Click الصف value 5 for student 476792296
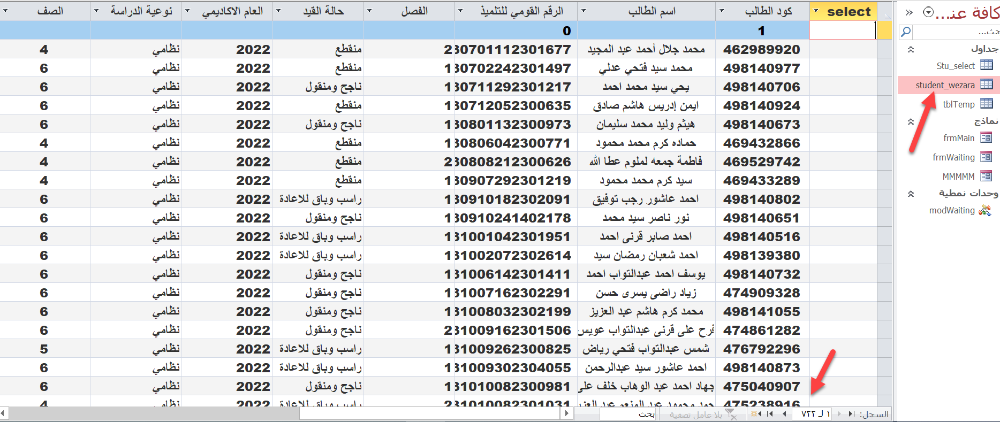The width and height of the screenshot is (1000, 422). [x=45, y=349]
